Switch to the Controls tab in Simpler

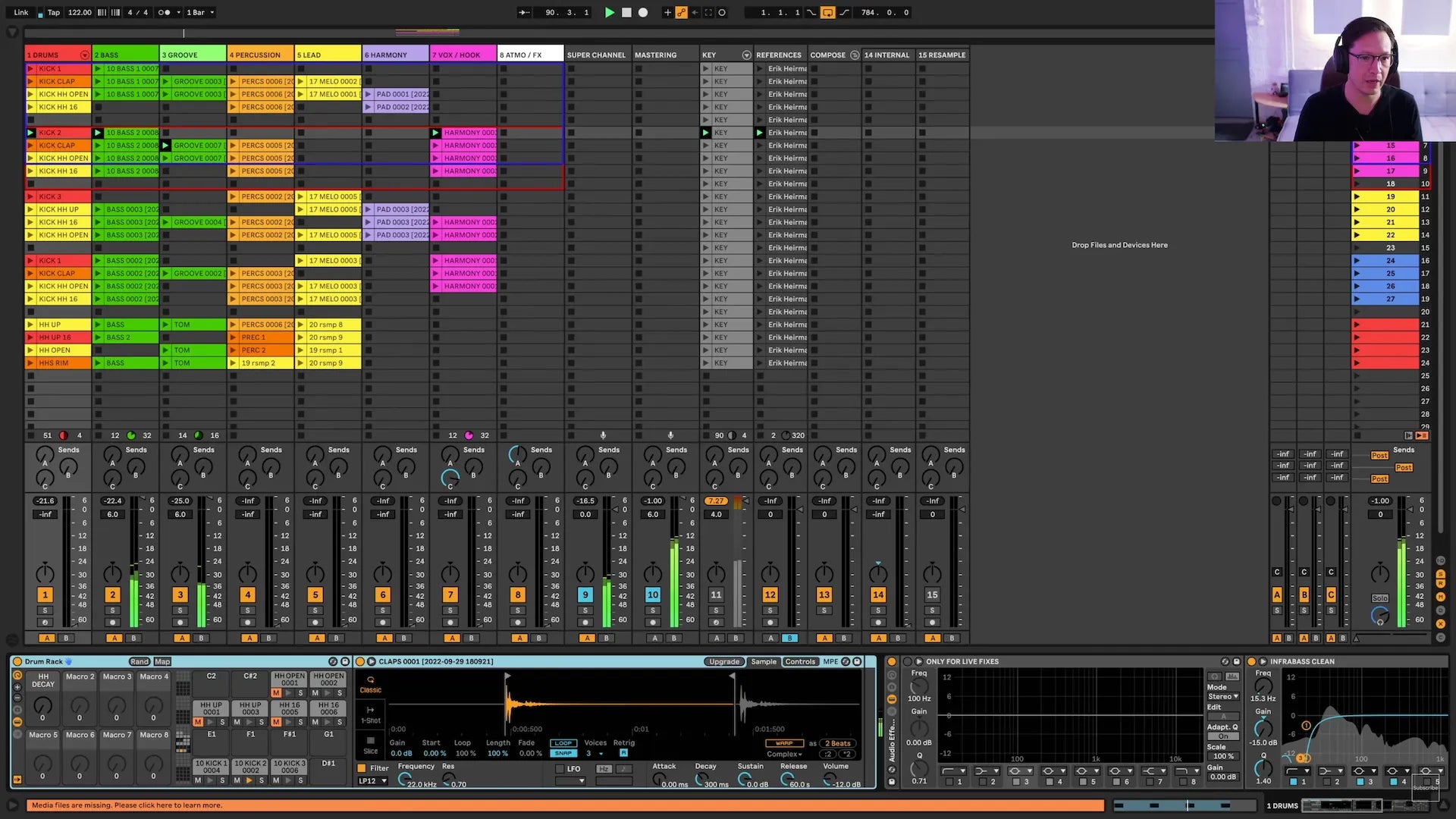point(800,661)
